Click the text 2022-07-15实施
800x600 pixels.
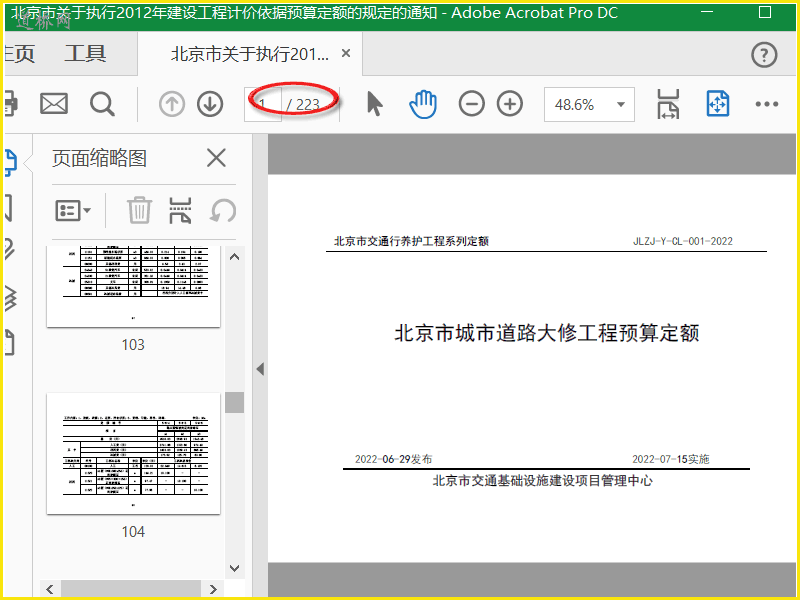[x=671, y=459]
